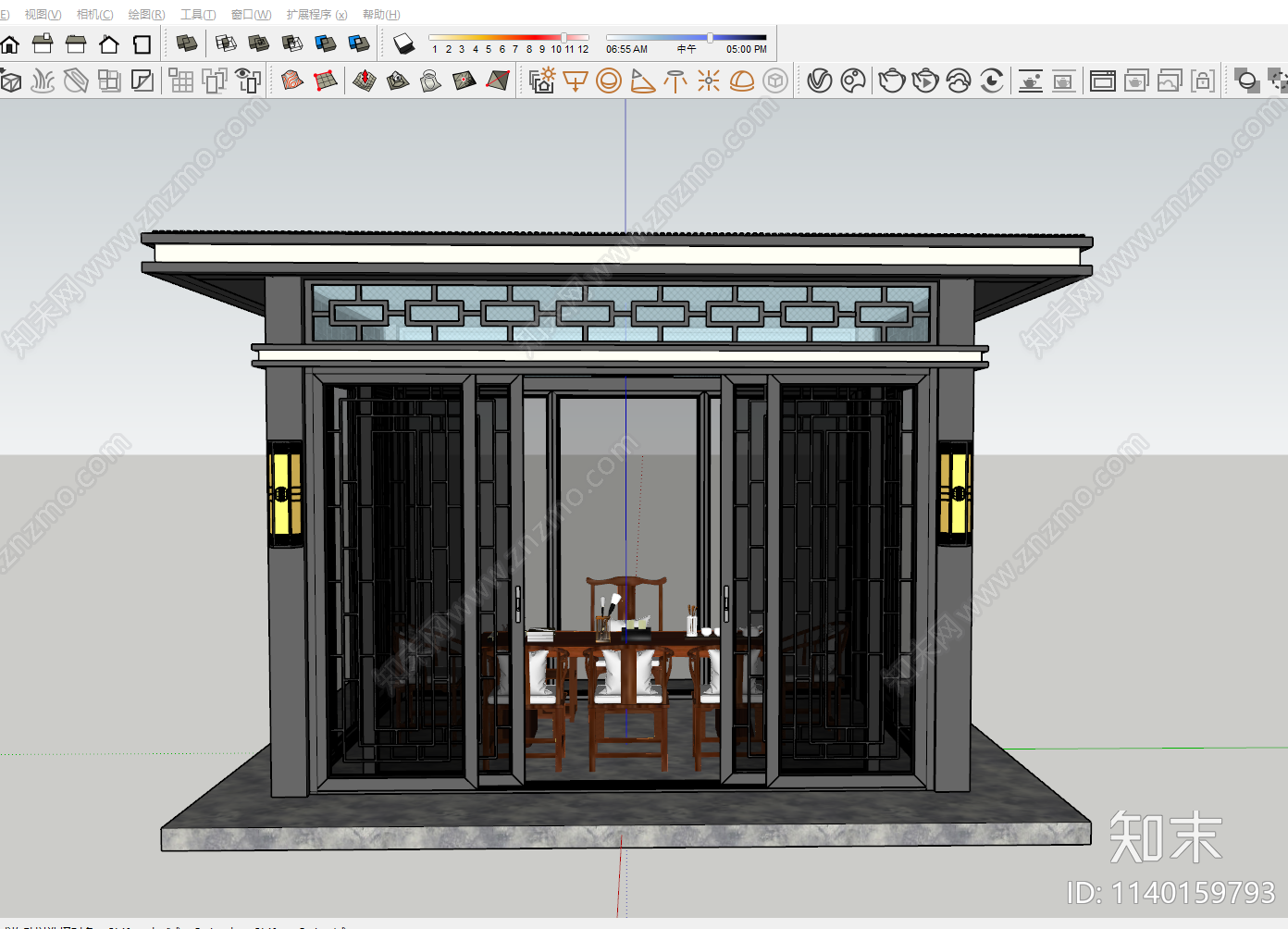Click the framed teapot render region icon
Image resolution: width=1288 pixels, height=929 pixels.
[1064, 81]
